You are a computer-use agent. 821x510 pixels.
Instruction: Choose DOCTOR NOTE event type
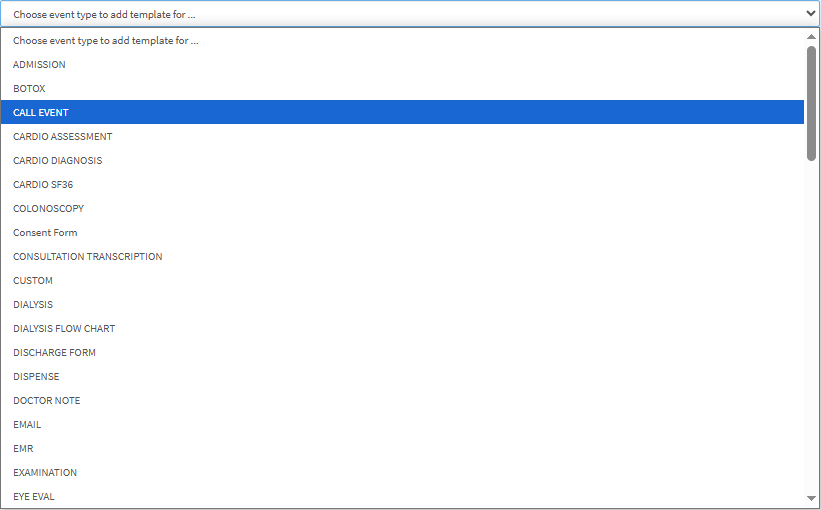pyautogui.click(x=402, y=401)
